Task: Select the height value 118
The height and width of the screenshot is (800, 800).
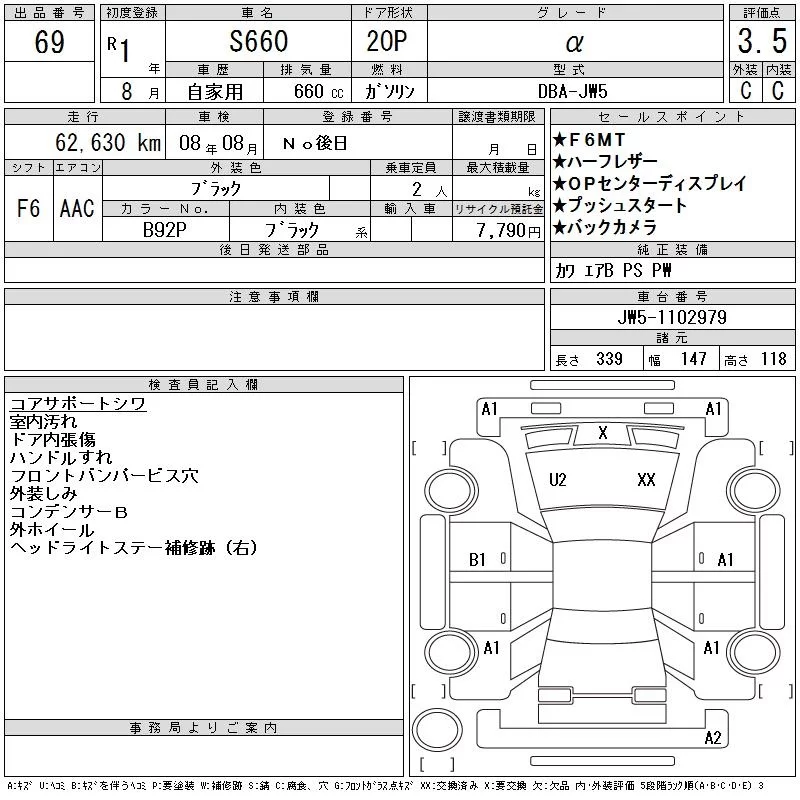Action: coord(773,359)
